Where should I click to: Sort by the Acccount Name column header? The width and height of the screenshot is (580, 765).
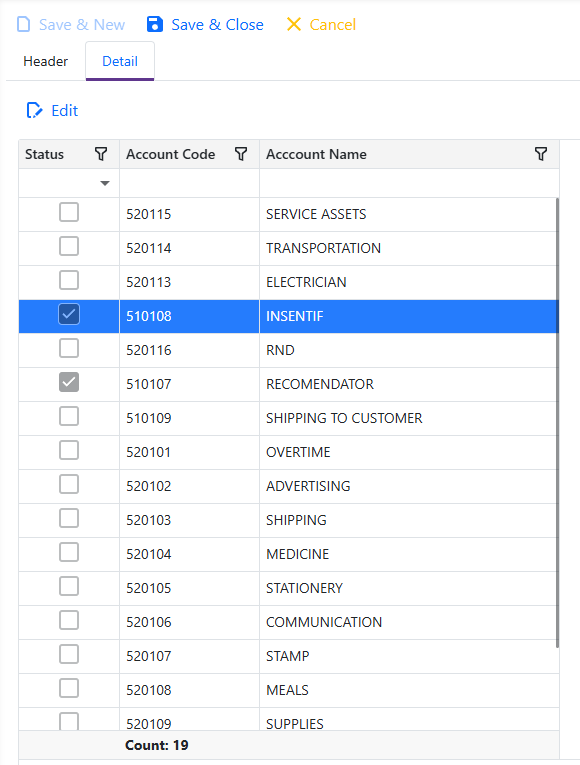[x=316, y=154]
